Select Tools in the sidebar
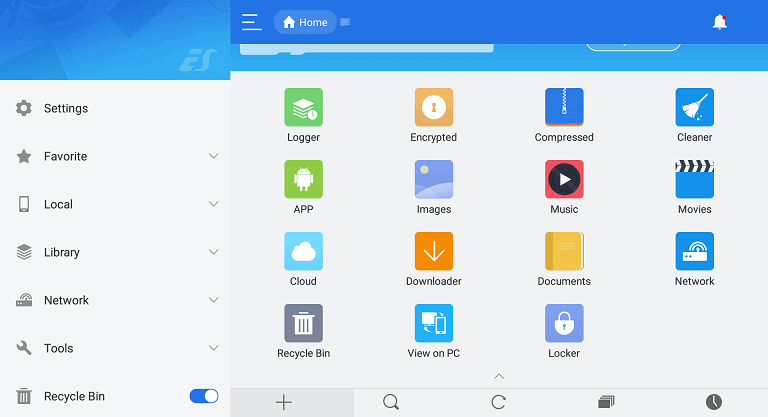 coord(59,348)
